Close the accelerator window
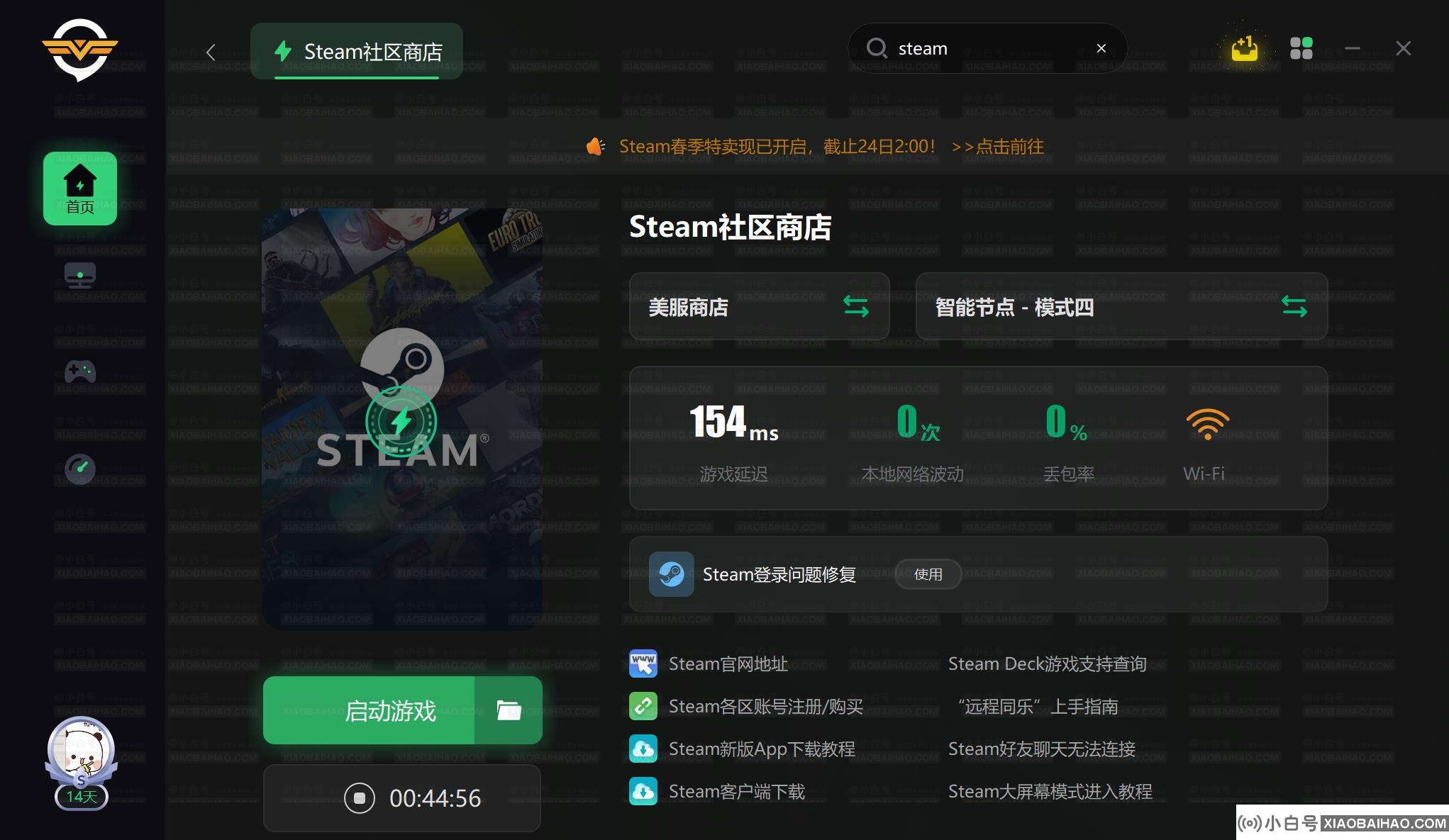 [1403, 48]
